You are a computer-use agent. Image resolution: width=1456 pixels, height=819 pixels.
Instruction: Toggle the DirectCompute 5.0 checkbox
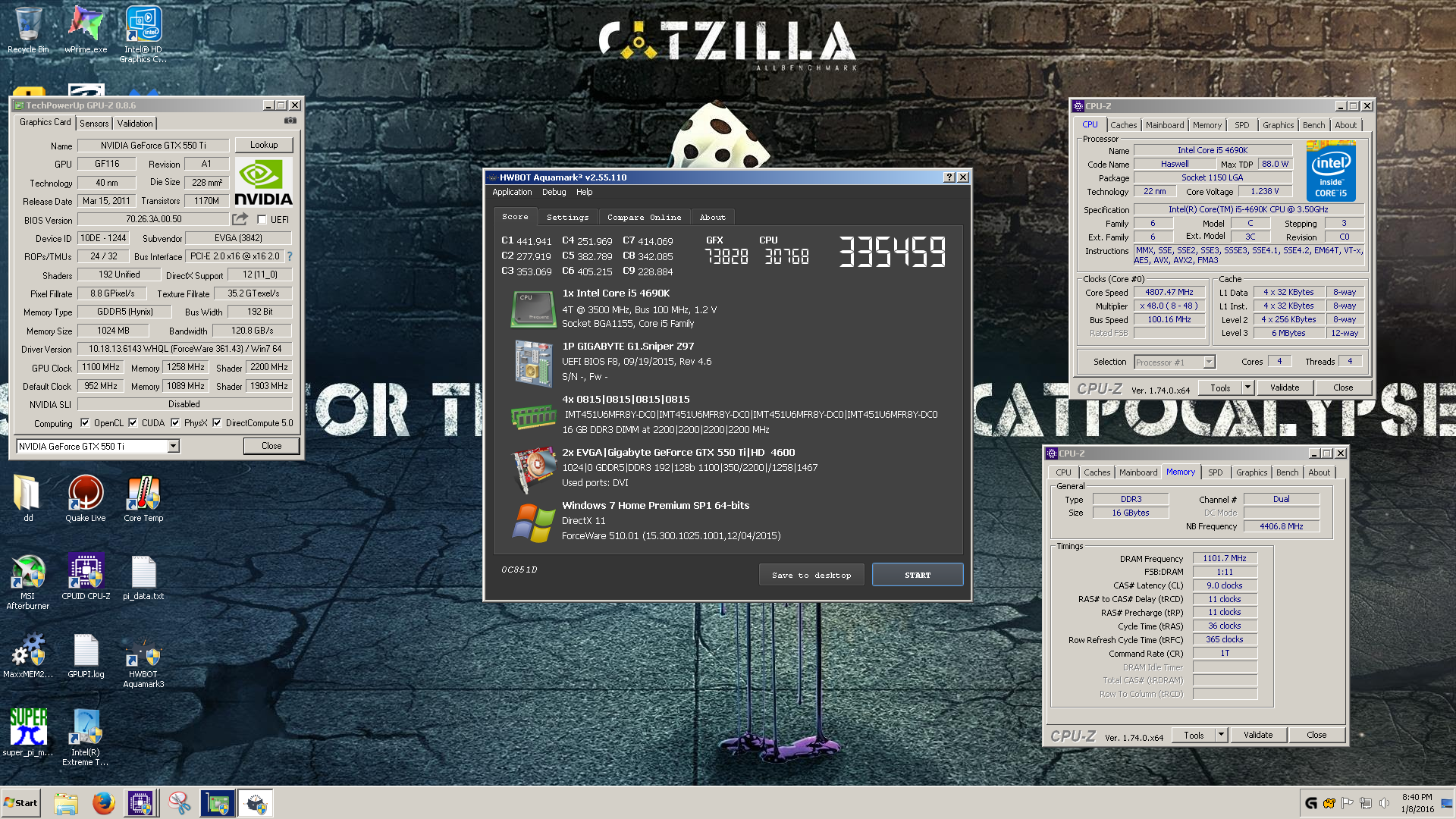tap(217, 423)
